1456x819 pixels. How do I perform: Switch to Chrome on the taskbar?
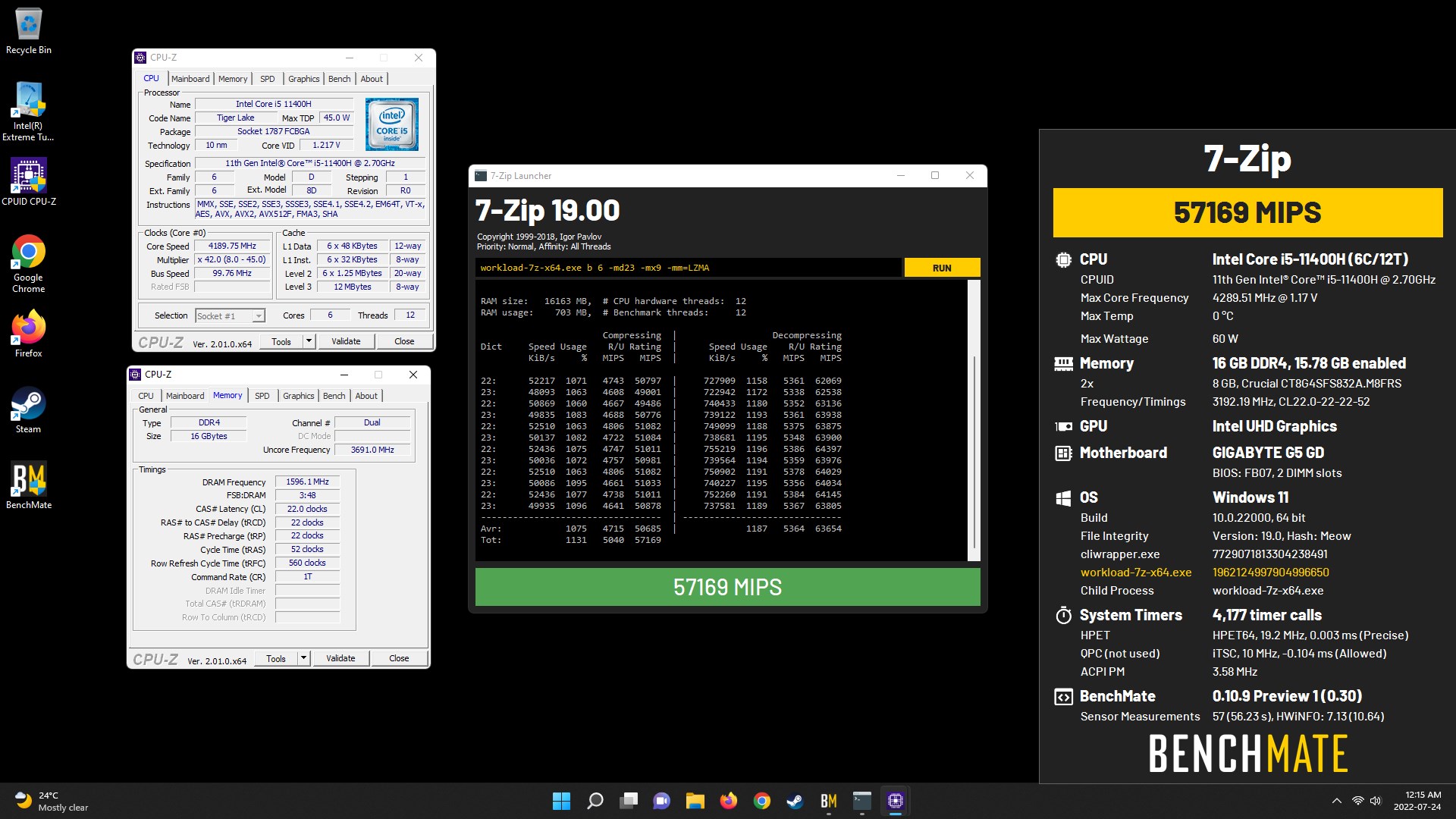coord(762,801)
